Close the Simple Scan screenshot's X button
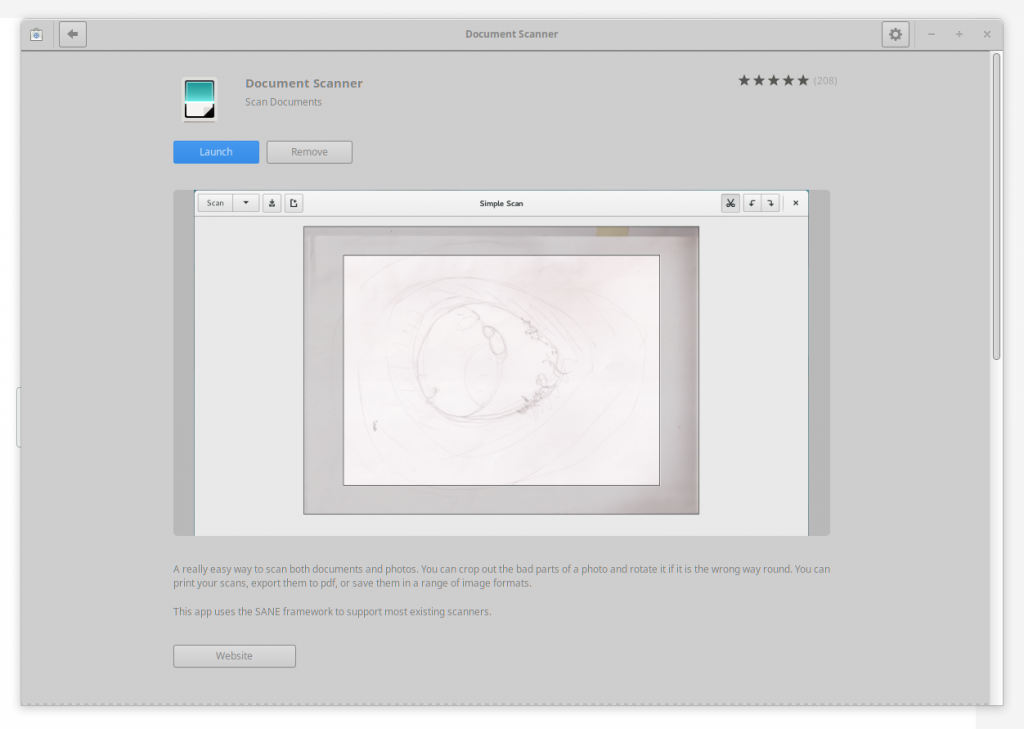This screenshot has height=729, width=1024. click(795, 203)
